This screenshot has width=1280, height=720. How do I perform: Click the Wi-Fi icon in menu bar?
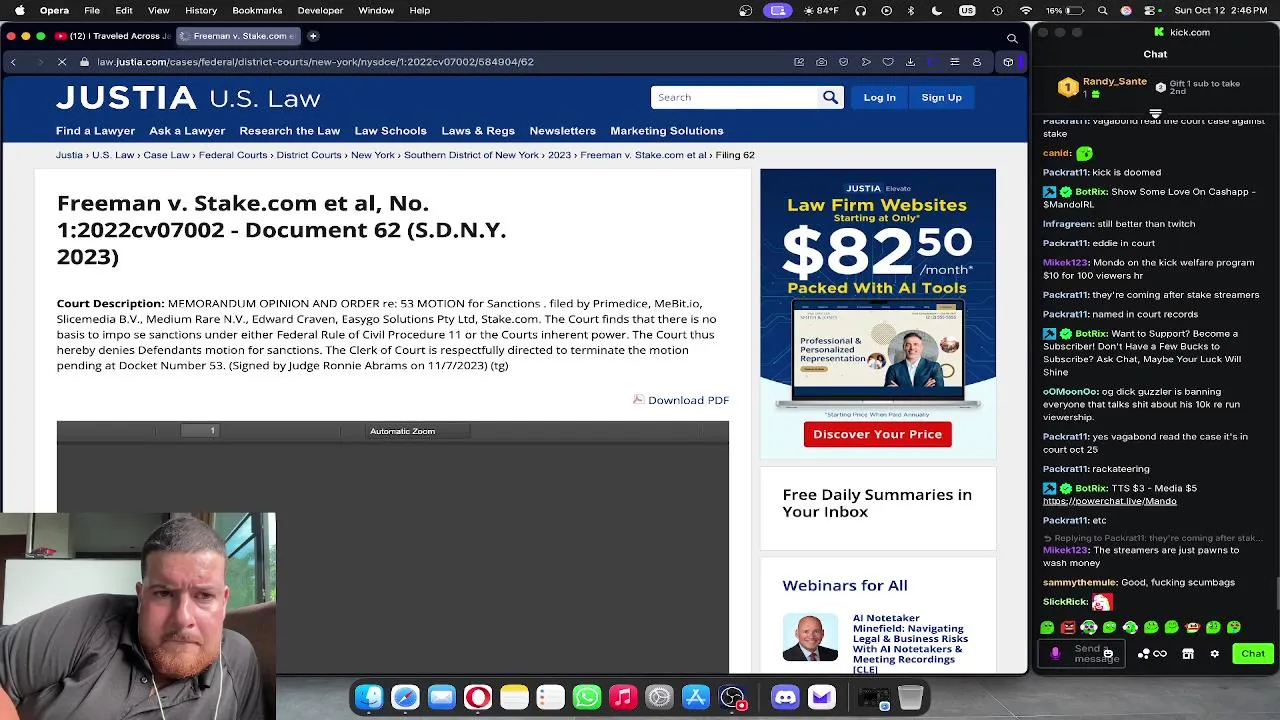(x=1026, y=10)
